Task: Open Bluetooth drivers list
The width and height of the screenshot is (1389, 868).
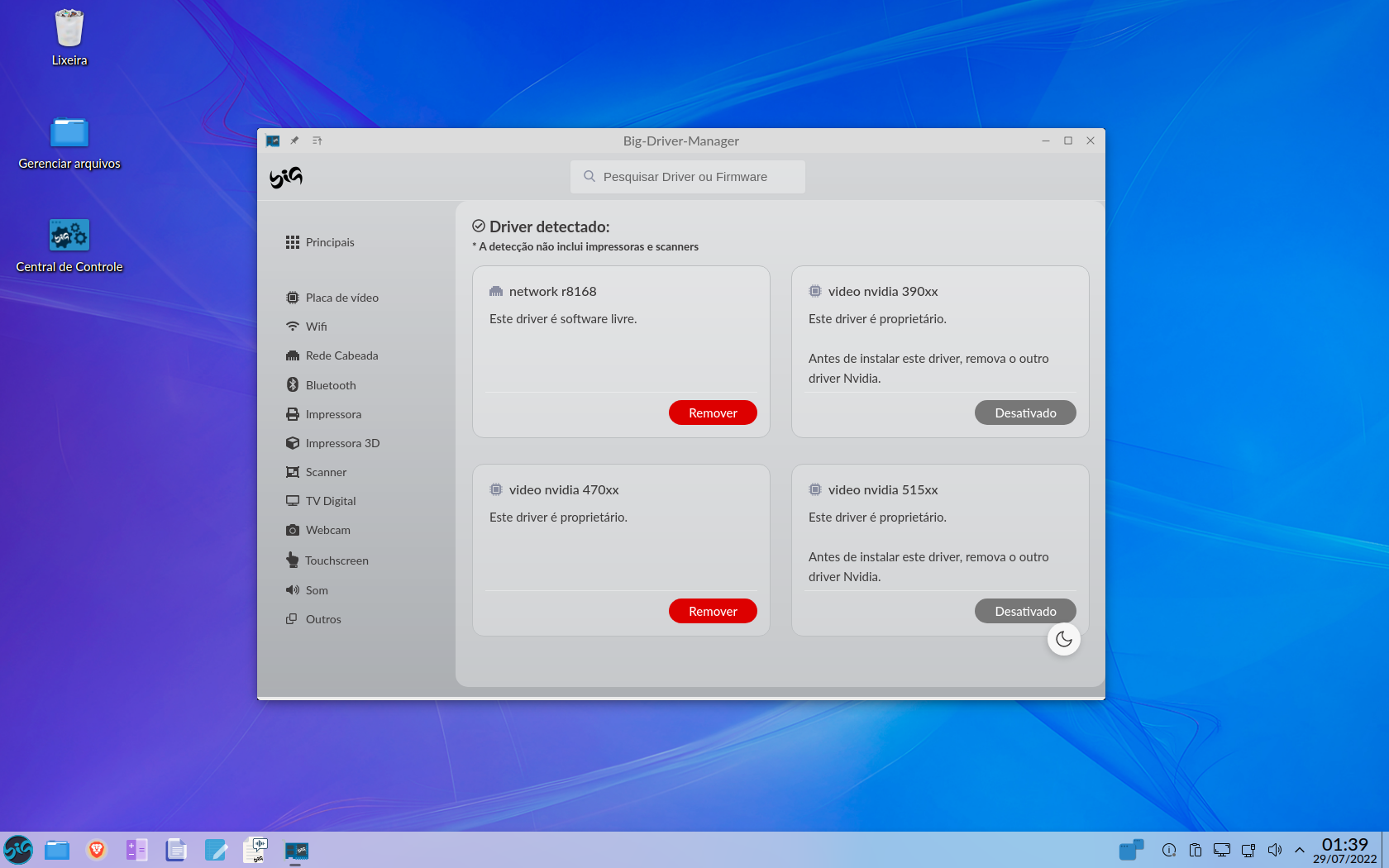Action: click(x=321, y=385)
